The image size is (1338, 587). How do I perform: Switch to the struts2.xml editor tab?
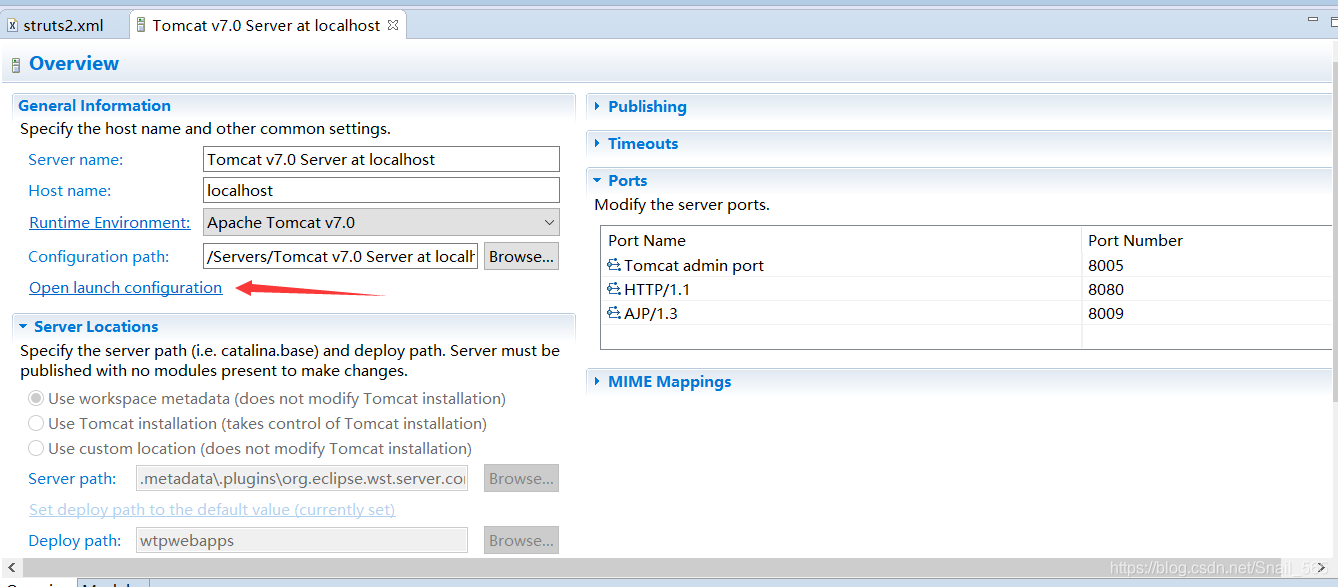pos(62,25)
